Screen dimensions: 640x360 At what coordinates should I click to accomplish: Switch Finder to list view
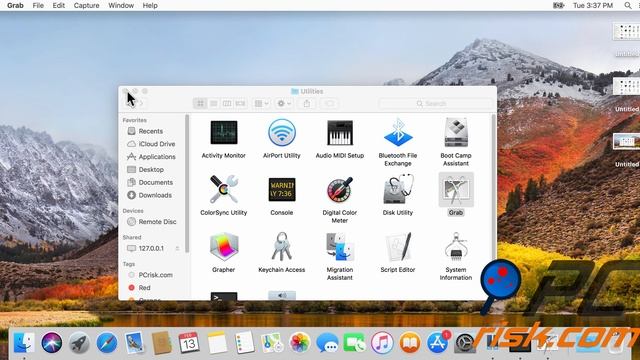coord(213,104)
